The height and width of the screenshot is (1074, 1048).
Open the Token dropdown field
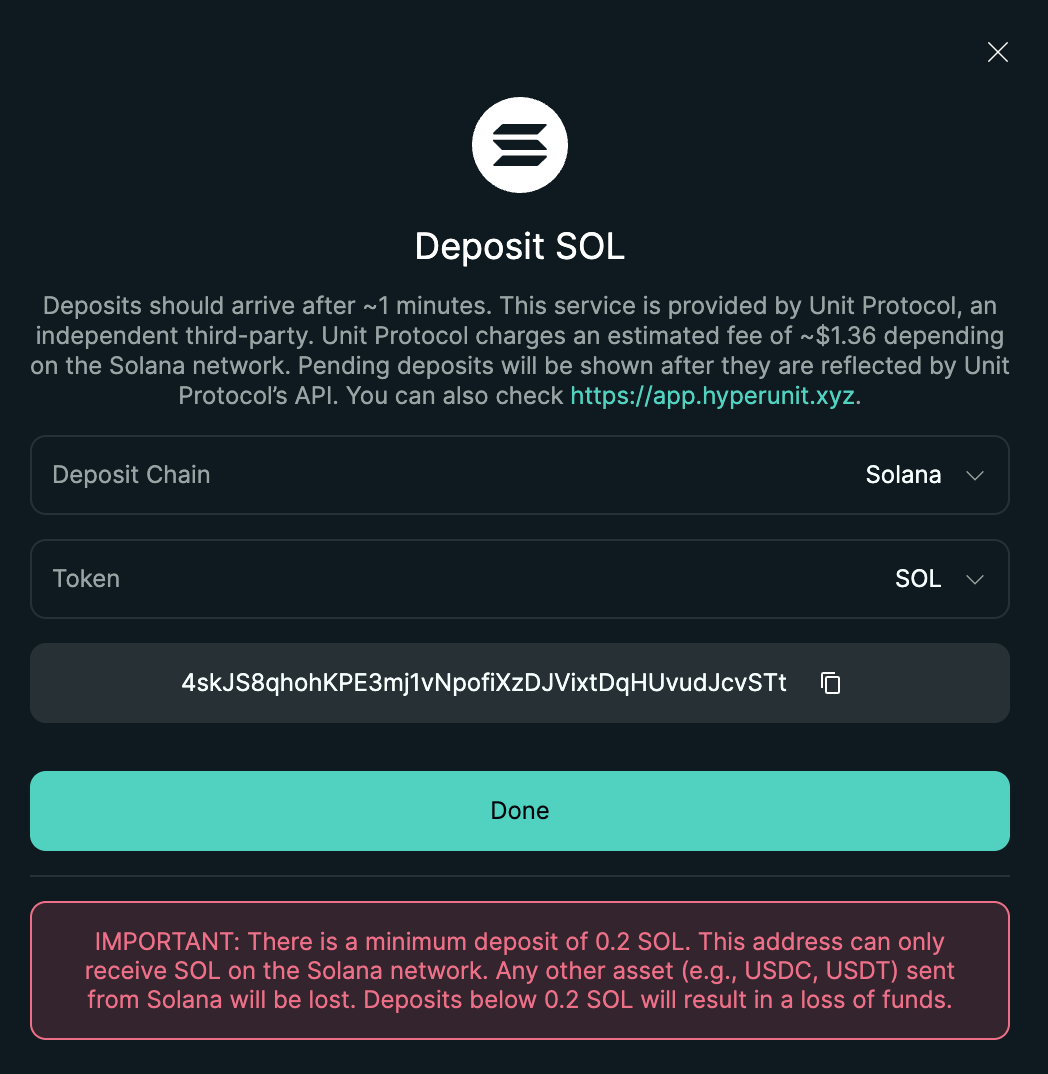[x=519, y=579]
